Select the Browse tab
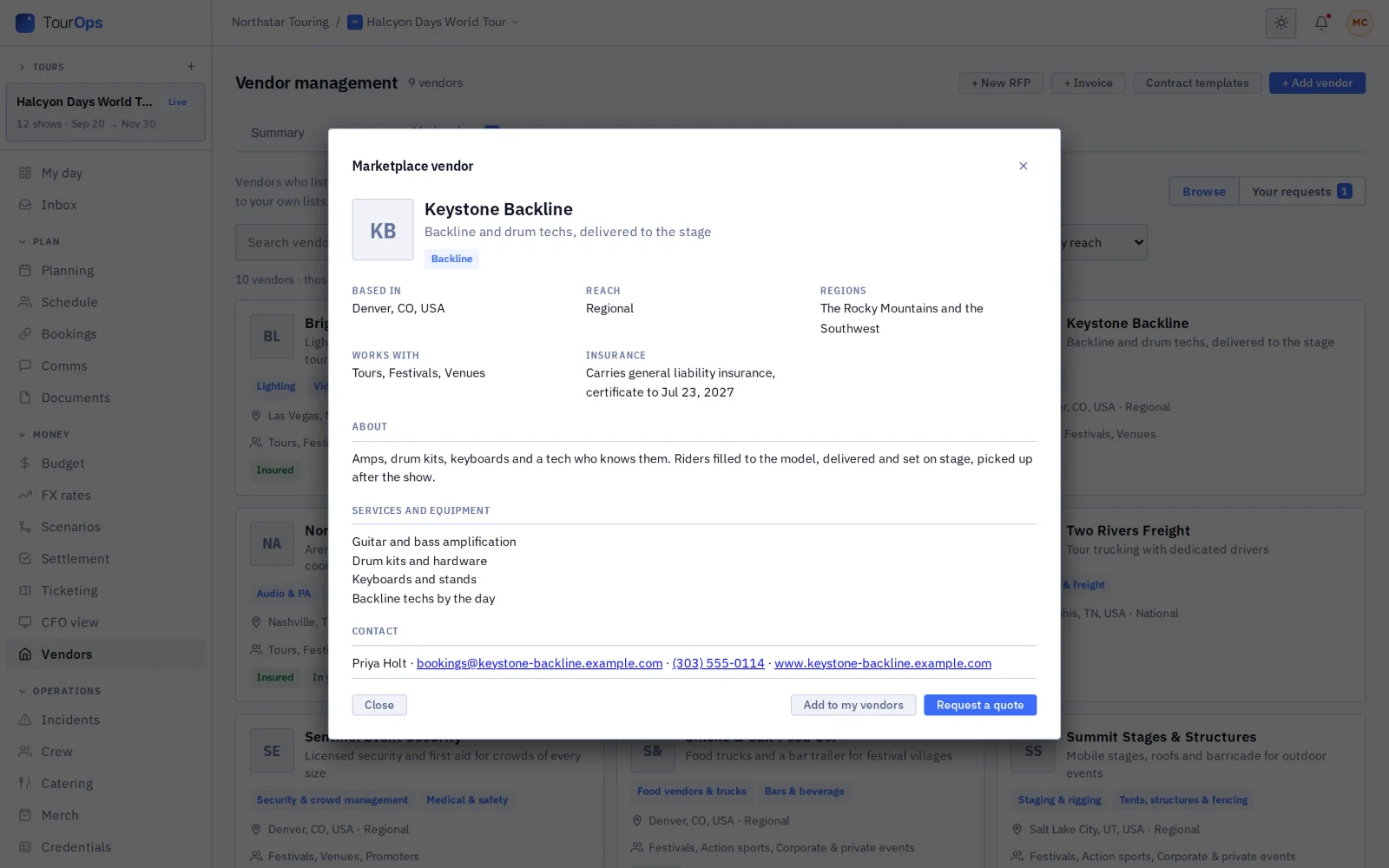The height and width of the screenshot is (868, 1389). [x=1204, y=192]
